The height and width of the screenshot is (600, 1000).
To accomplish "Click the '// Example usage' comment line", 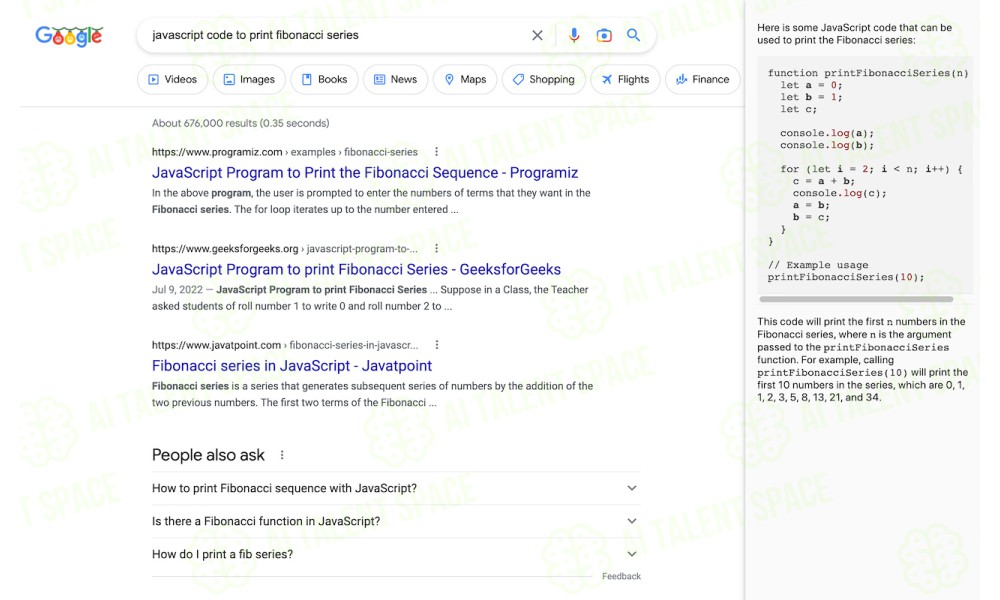I will pyautogui.click(x=818, y=265).
